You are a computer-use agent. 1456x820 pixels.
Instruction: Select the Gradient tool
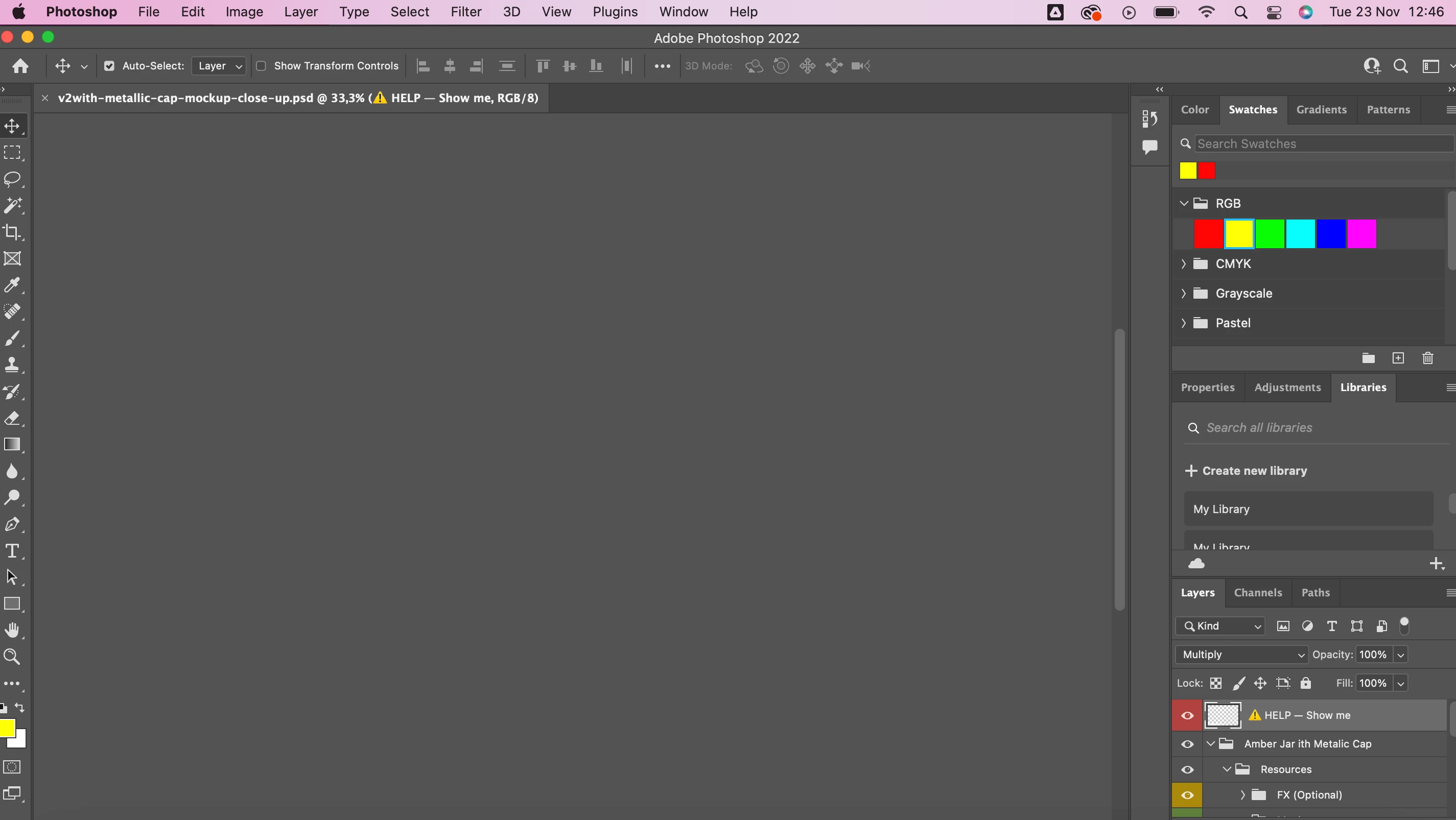pos(12,444)
